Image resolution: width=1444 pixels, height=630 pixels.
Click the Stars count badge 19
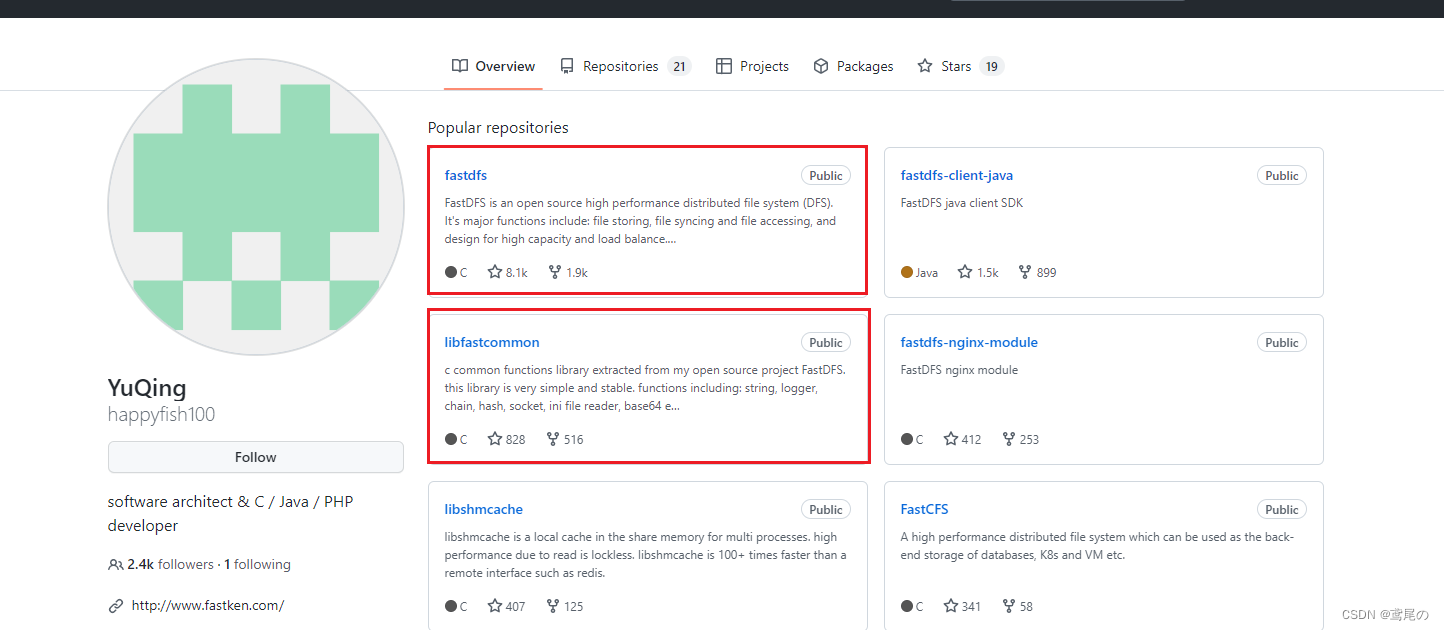coord(992,66)
